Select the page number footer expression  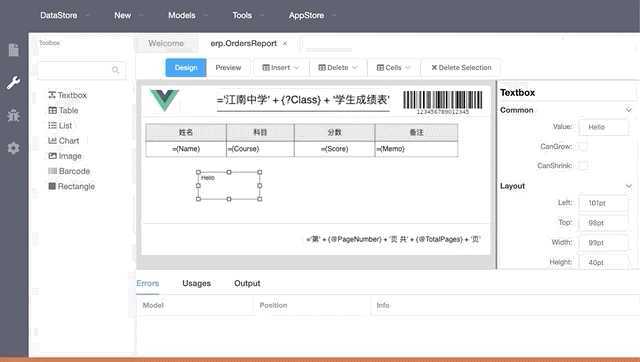click(x=393, y=239)
